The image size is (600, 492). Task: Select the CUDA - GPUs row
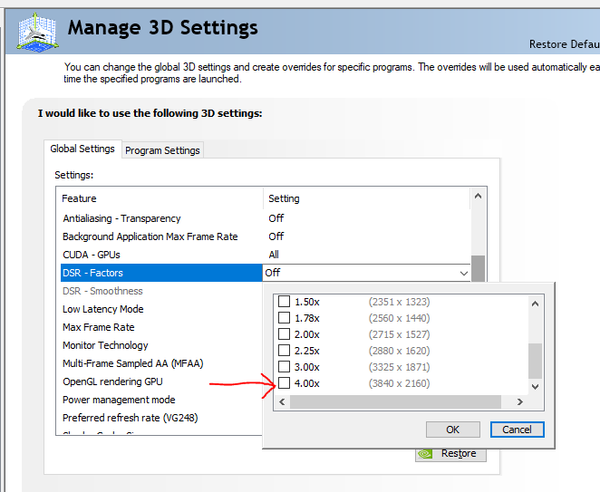point(265,255)
